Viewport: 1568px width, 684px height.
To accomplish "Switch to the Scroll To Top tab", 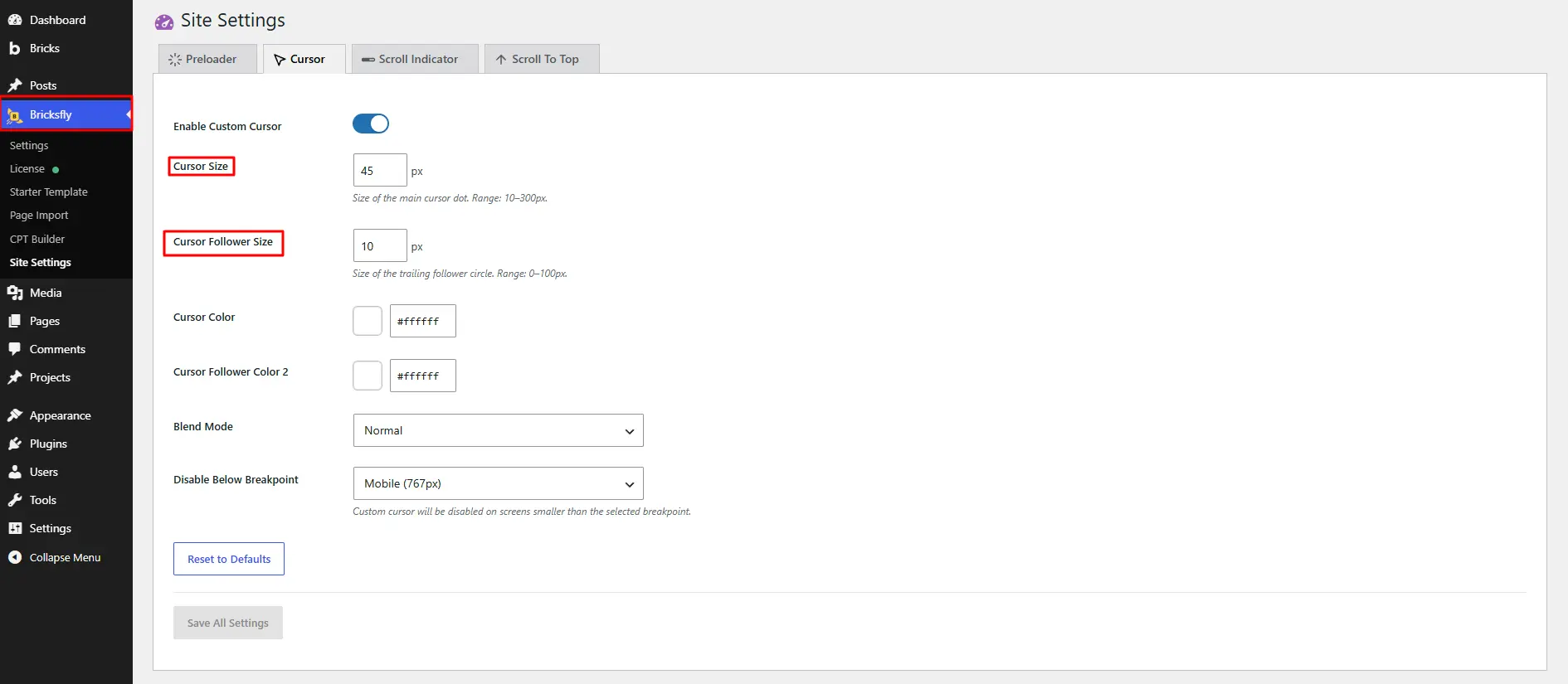I will click(542, 59).
